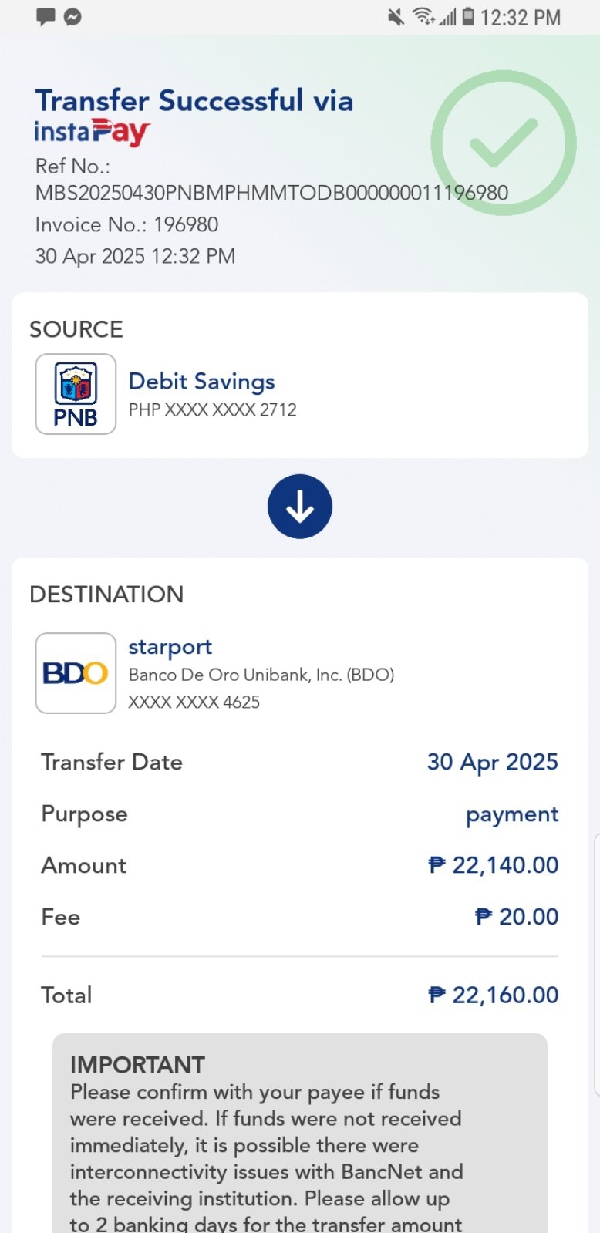The height and width of the screenshot is (1233, 600).
Task: Tap the Fee value ₱ 20.00
Action: [x=516, y=917]
